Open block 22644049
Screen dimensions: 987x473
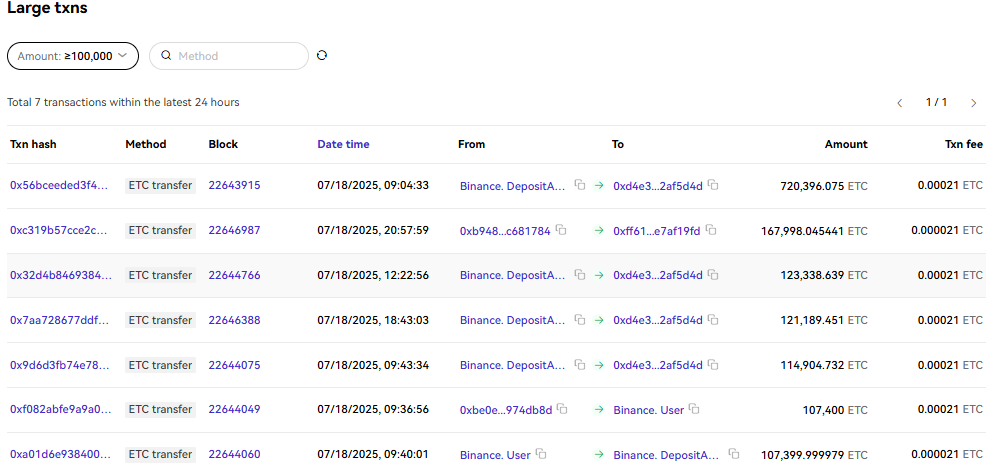(234, 409)
